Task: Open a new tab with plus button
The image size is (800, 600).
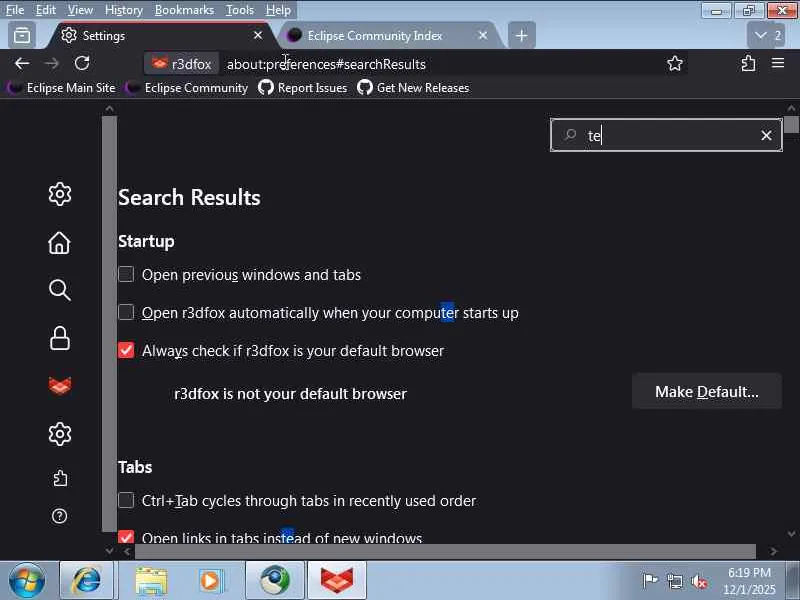Action: click(x=521, y=36)
